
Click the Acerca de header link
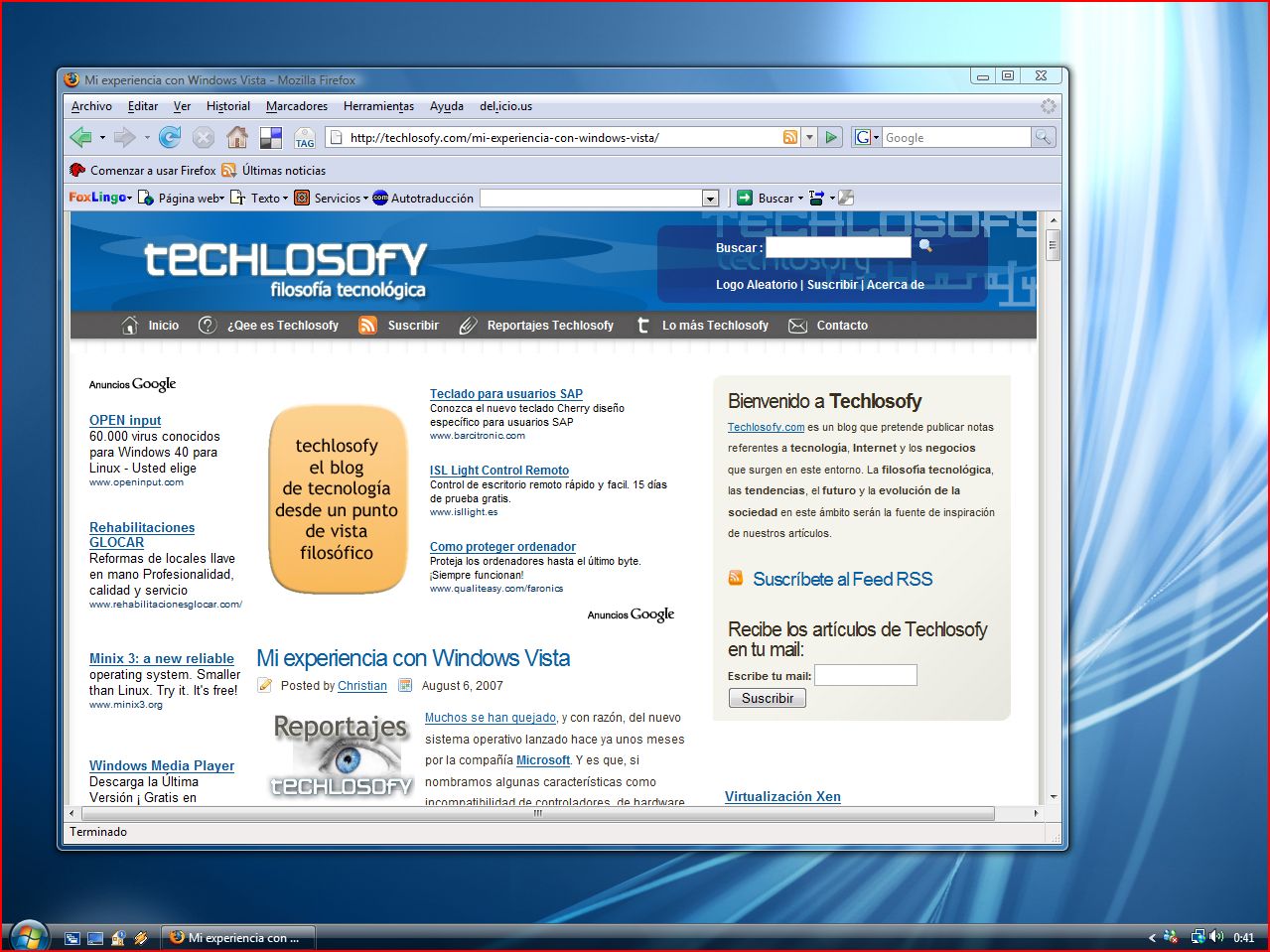(x=896, y=284)
